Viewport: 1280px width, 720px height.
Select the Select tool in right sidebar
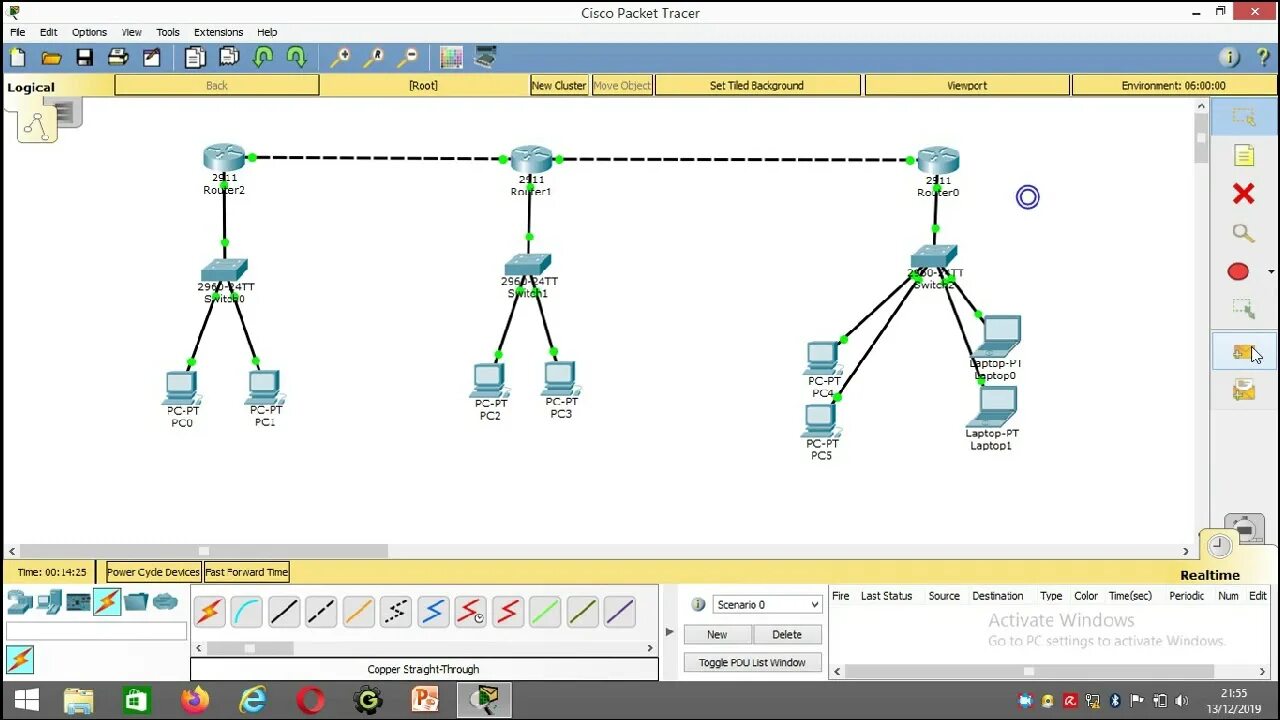(1243, 117)
